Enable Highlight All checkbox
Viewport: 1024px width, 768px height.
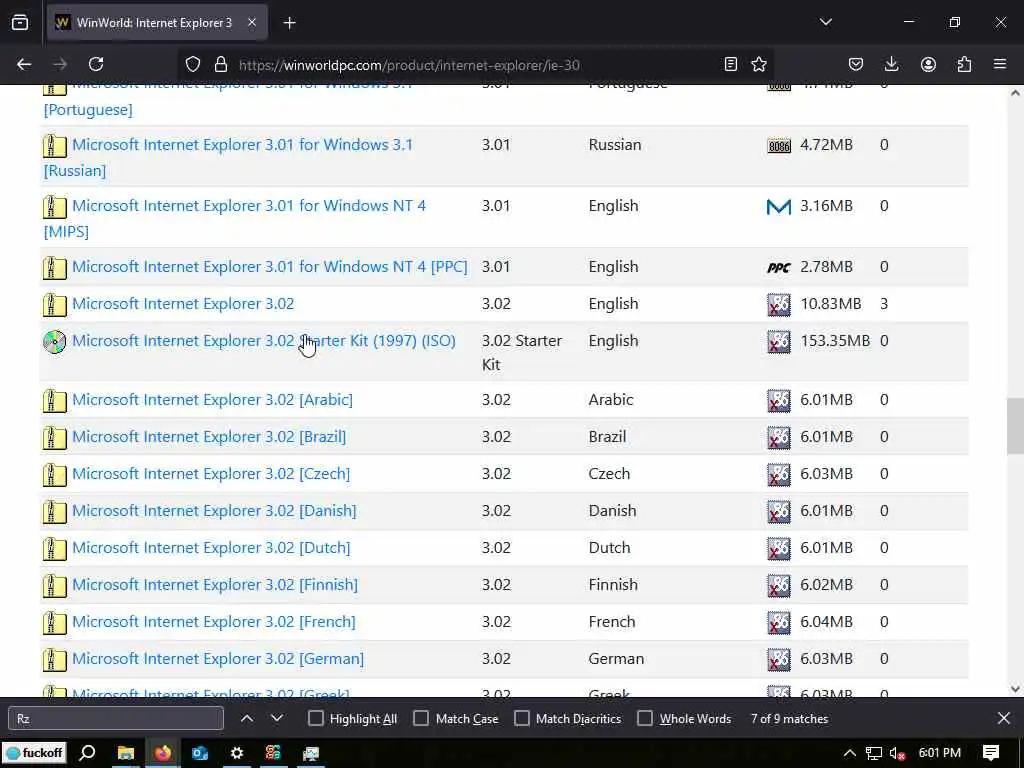click(x=315, y=718)
